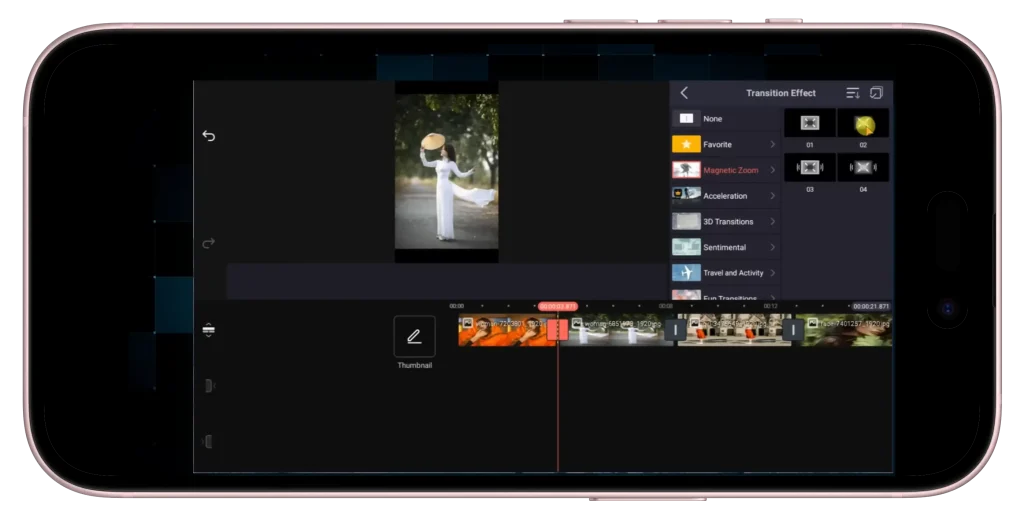
Task: Expand Magnetic Zoom category chevron
Action: [x=773, y=170]
